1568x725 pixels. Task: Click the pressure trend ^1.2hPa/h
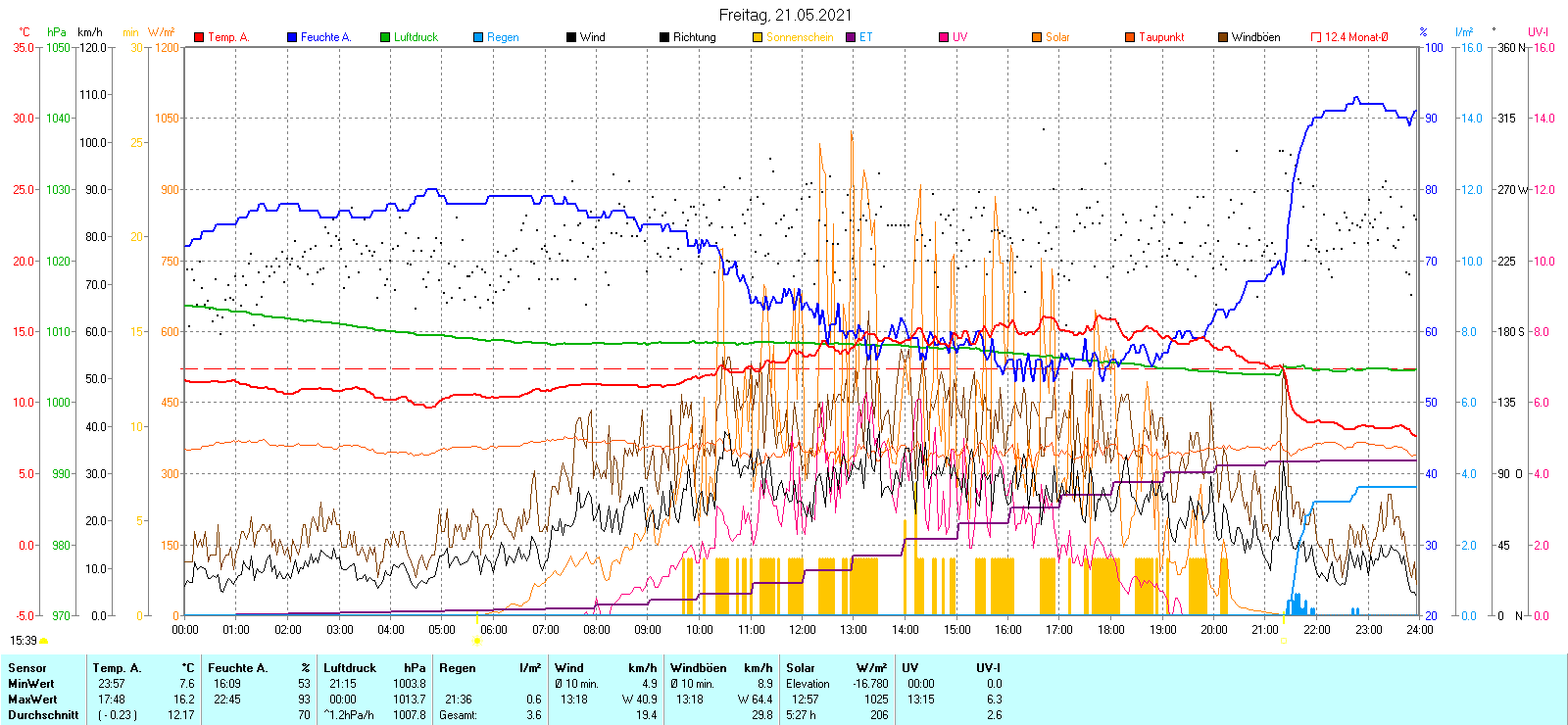pyautogui.click(x=349, y=715)
